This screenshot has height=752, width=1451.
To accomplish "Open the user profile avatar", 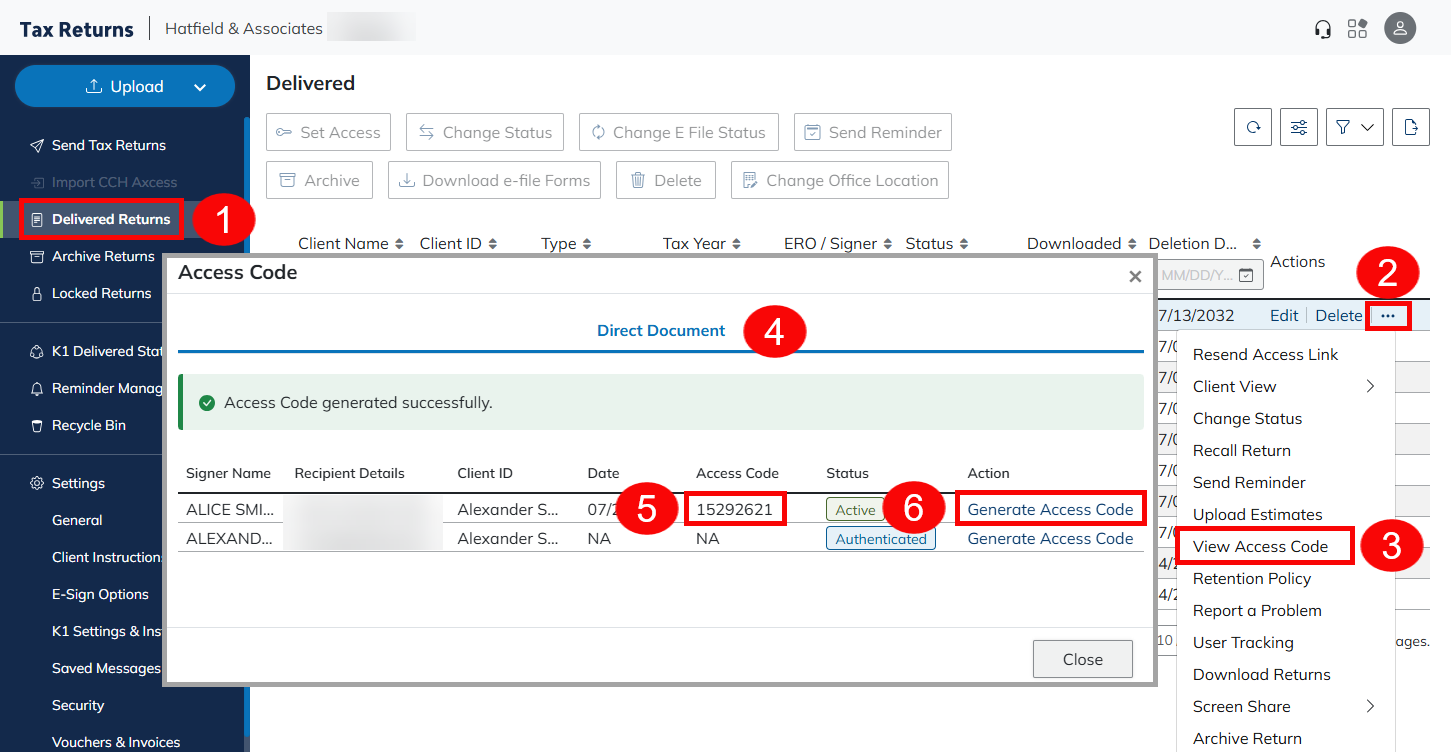I will (1400, 28).
